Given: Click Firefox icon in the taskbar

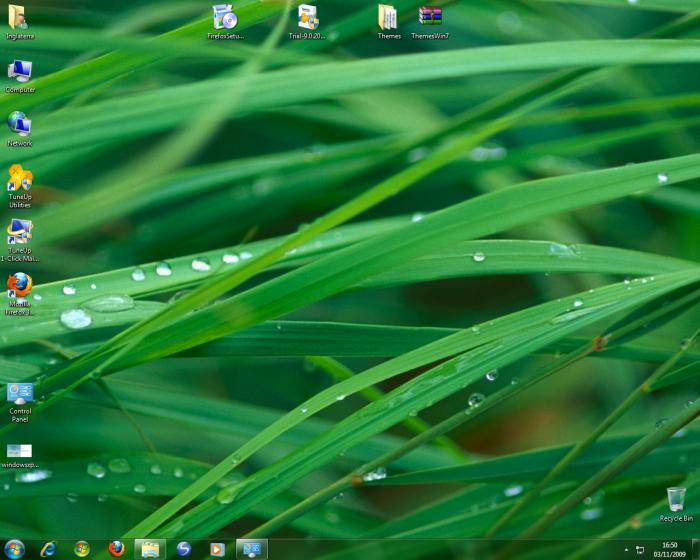Looking at the screenshot, I should click(116, 548).
